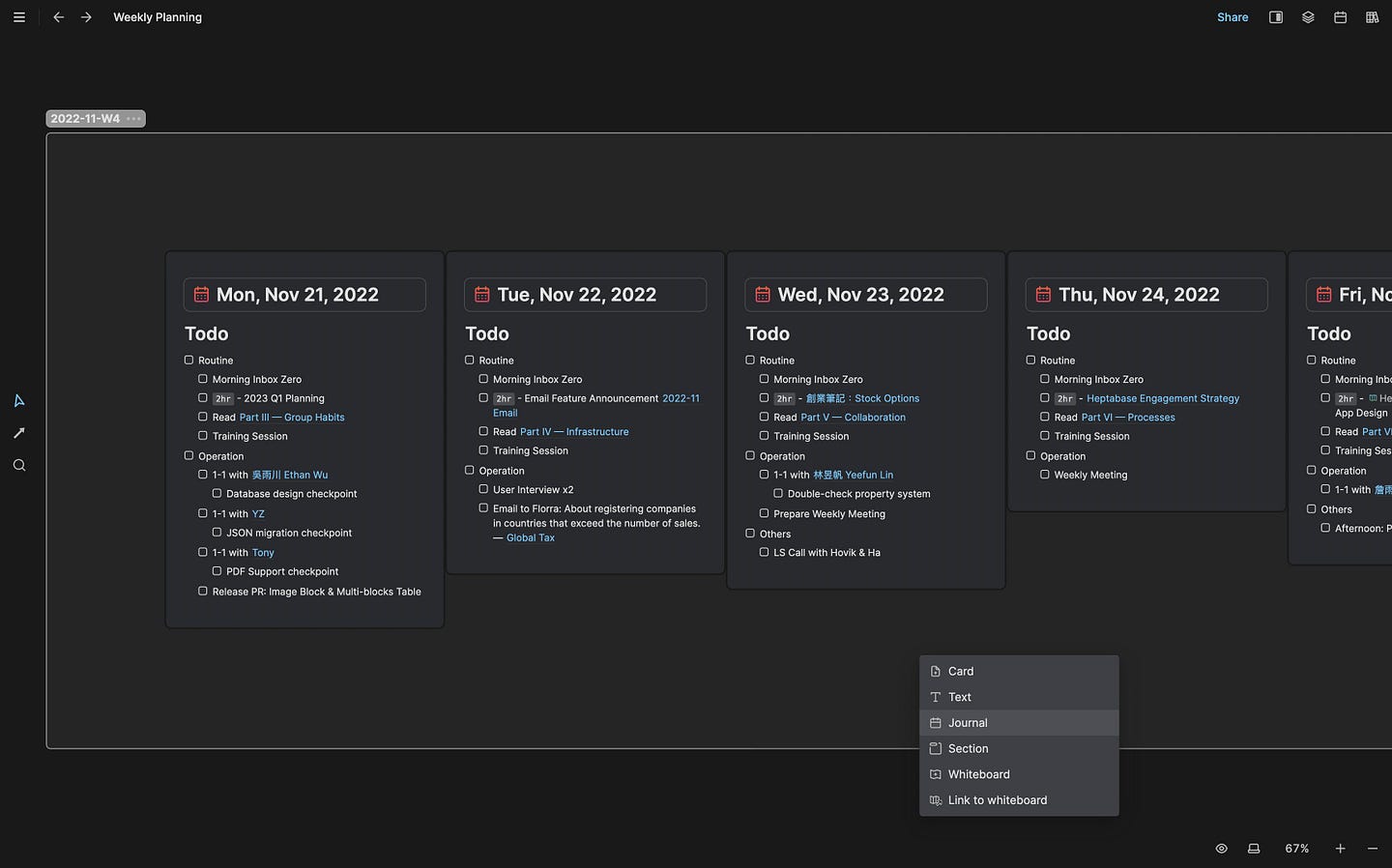Click the Thu, Nov 24 calendar icon
This screenshot has width=1392, height=868.
click(x=1043, y=295)
